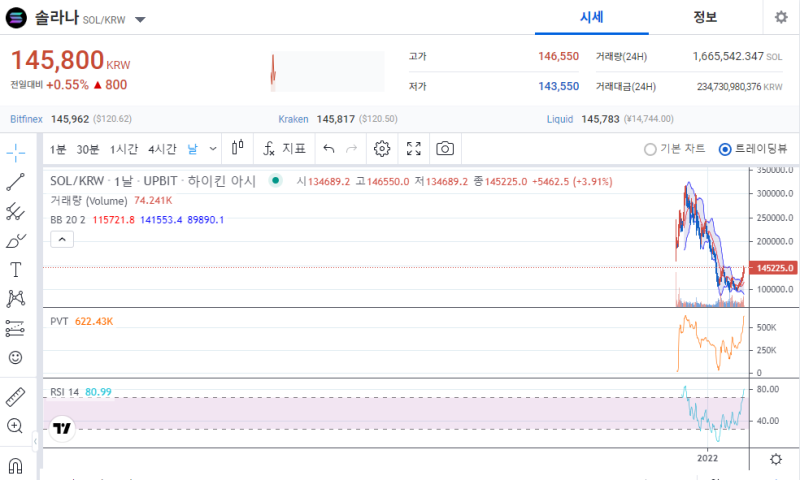Open the Bitfinex price link
This screenshot has width=800, height=480.
click(x=27, y=119)
